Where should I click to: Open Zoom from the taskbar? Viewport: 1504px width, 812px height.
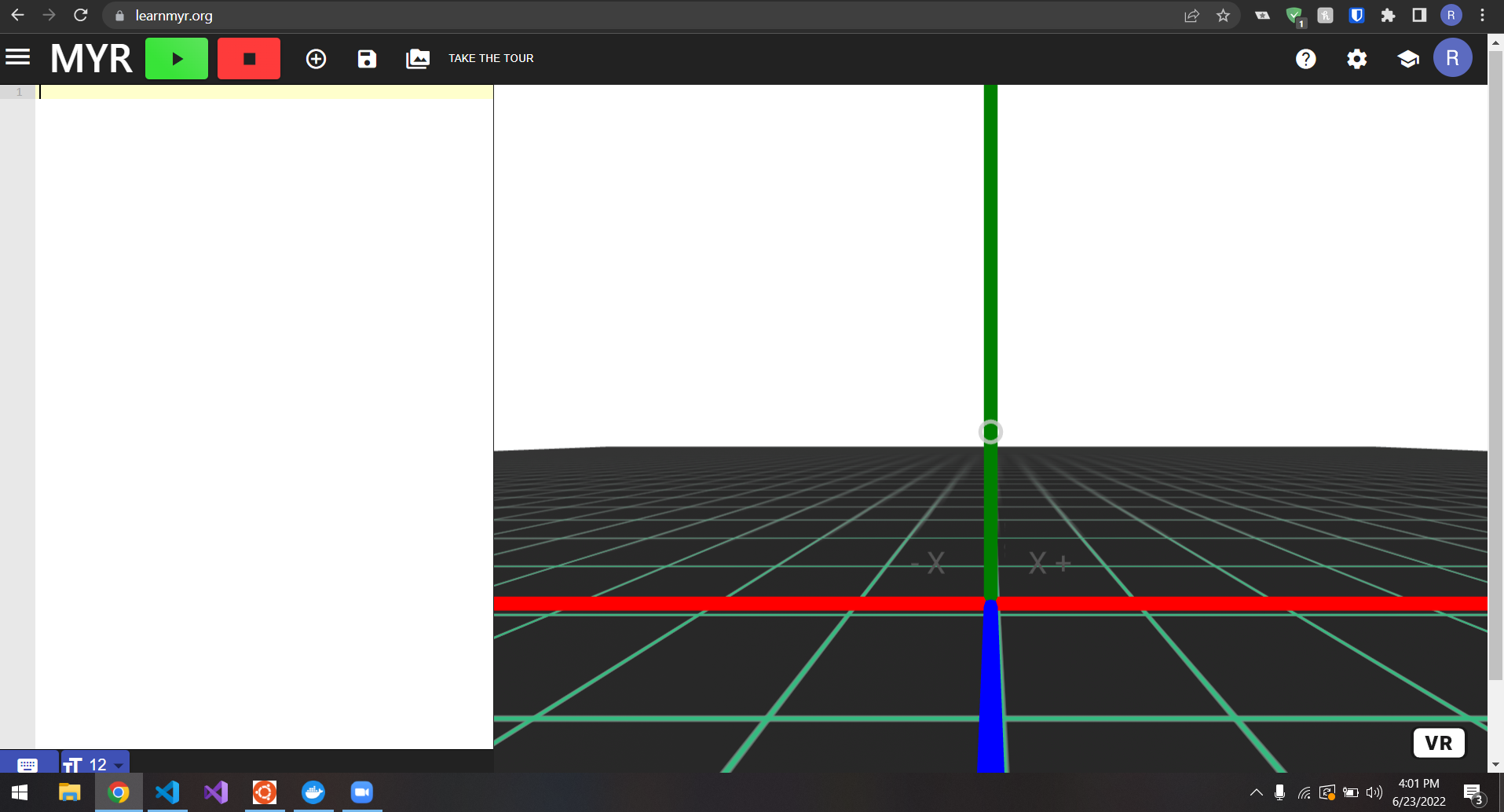[362, 792]
